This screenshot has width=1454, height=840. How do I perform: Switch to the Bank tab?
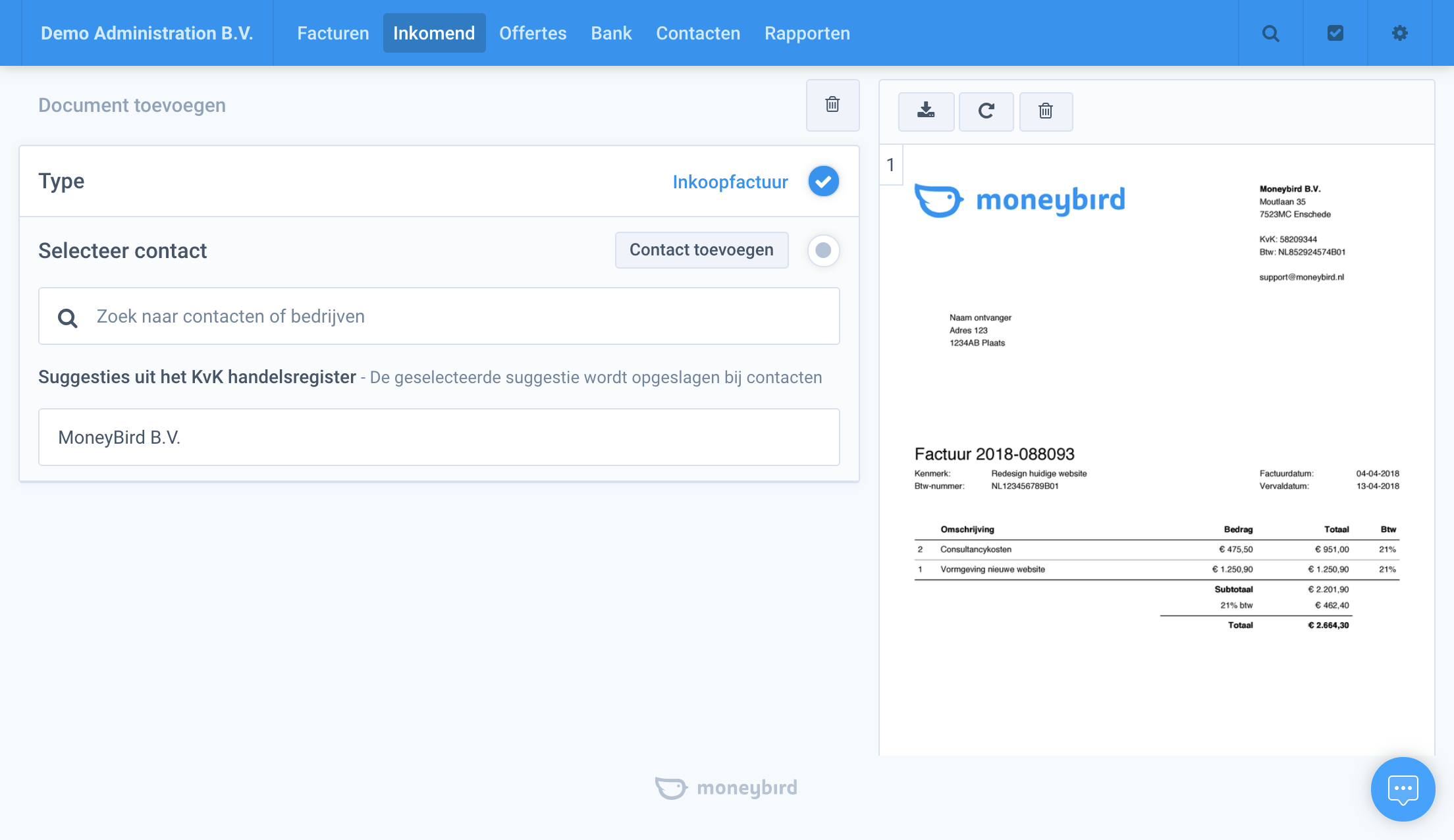611,33
